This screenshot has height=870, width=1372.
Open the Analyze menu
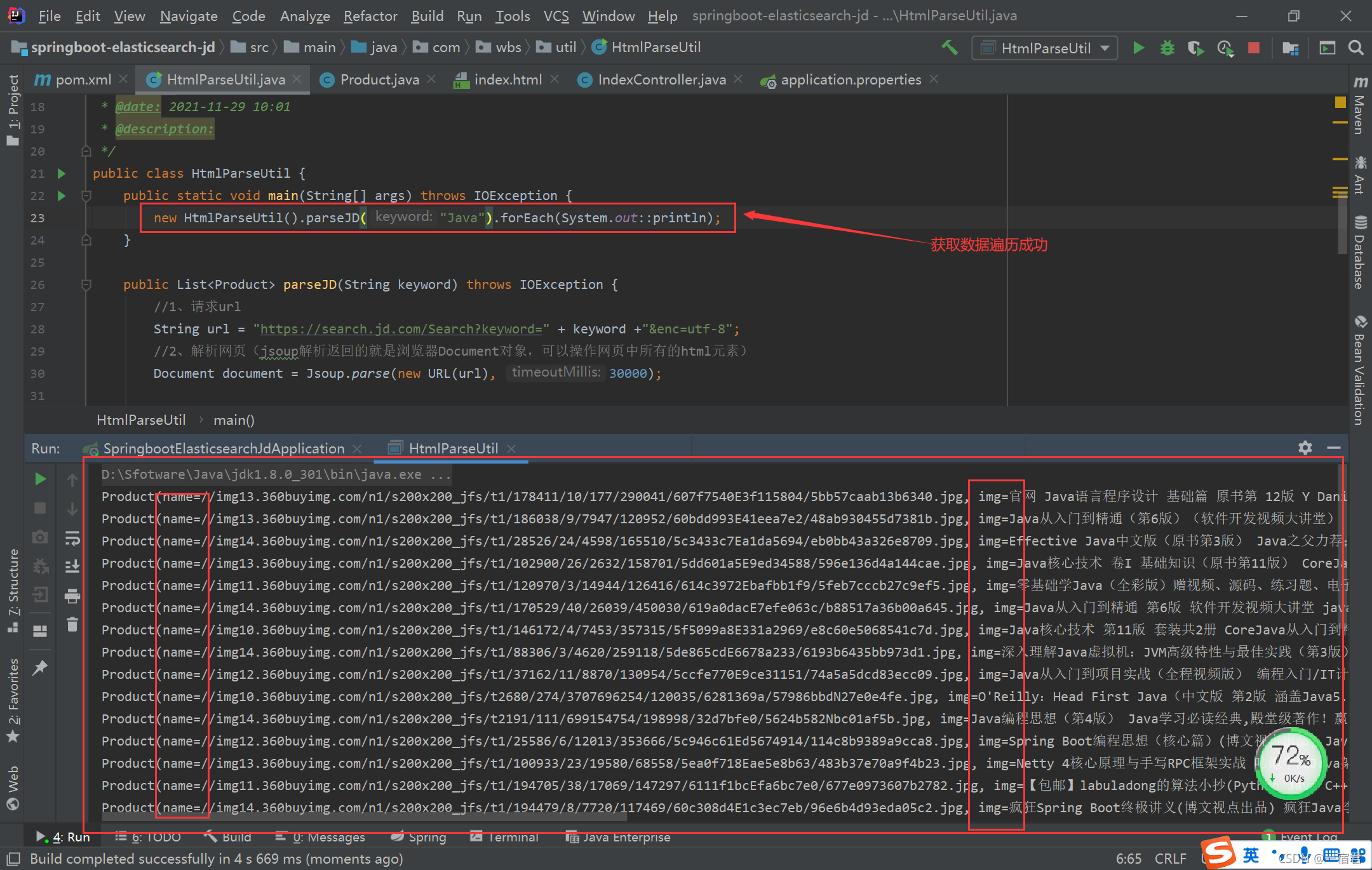[x=305, y=16]
